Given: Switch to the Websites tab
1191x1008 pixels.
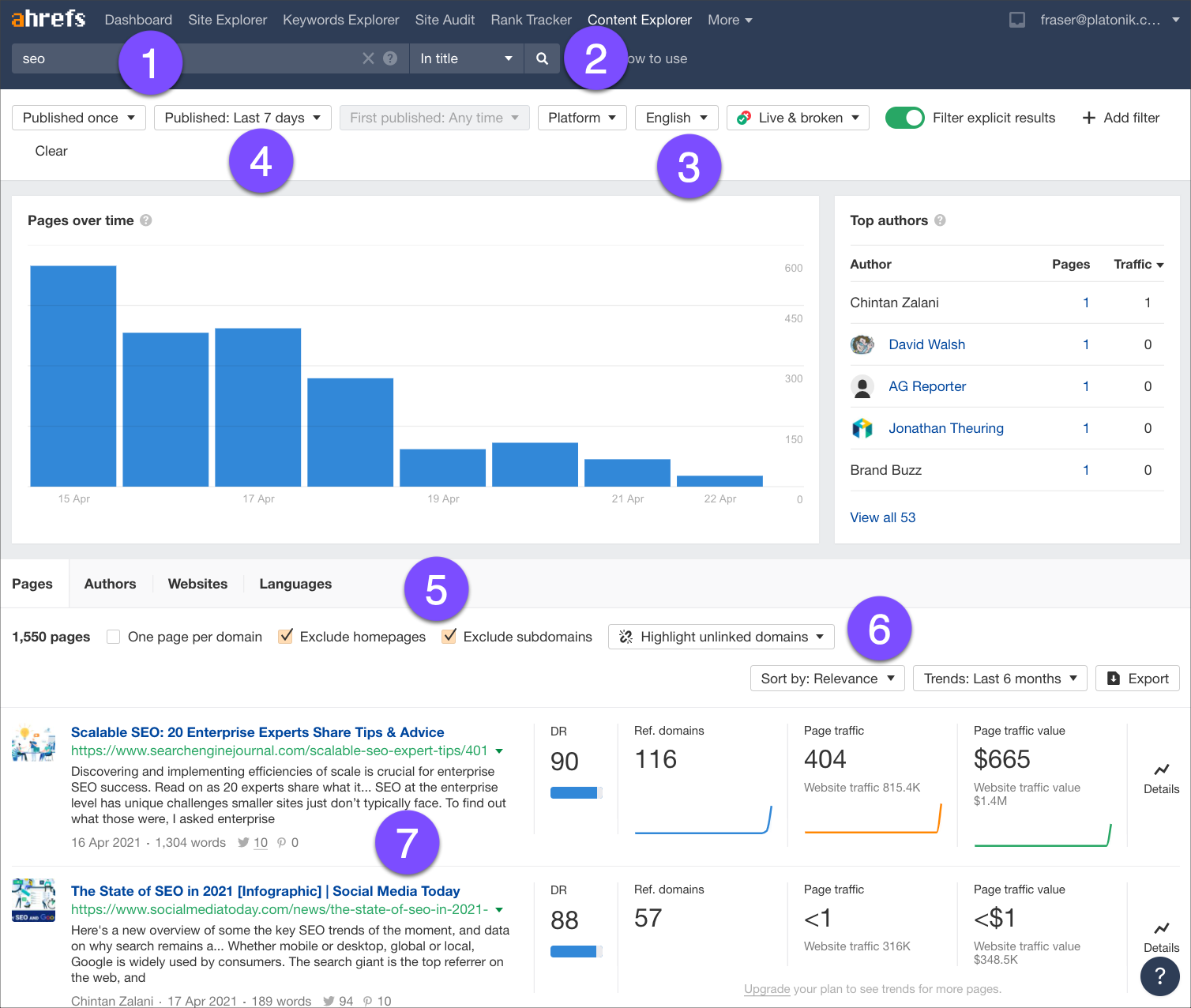Looking at the screenshot, I should coord(197,584).
